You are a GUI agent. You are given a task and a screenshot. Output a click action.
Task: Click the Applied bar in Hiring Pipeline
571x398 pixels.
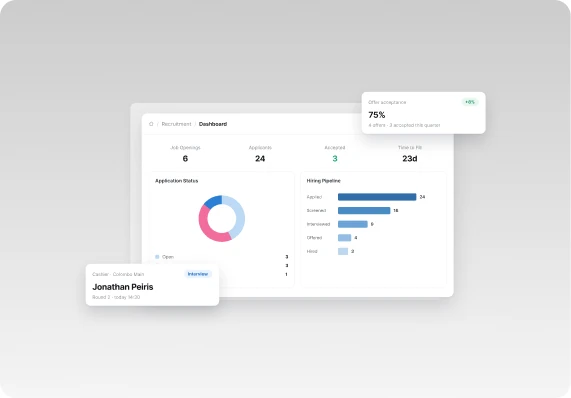click(377, 197)
